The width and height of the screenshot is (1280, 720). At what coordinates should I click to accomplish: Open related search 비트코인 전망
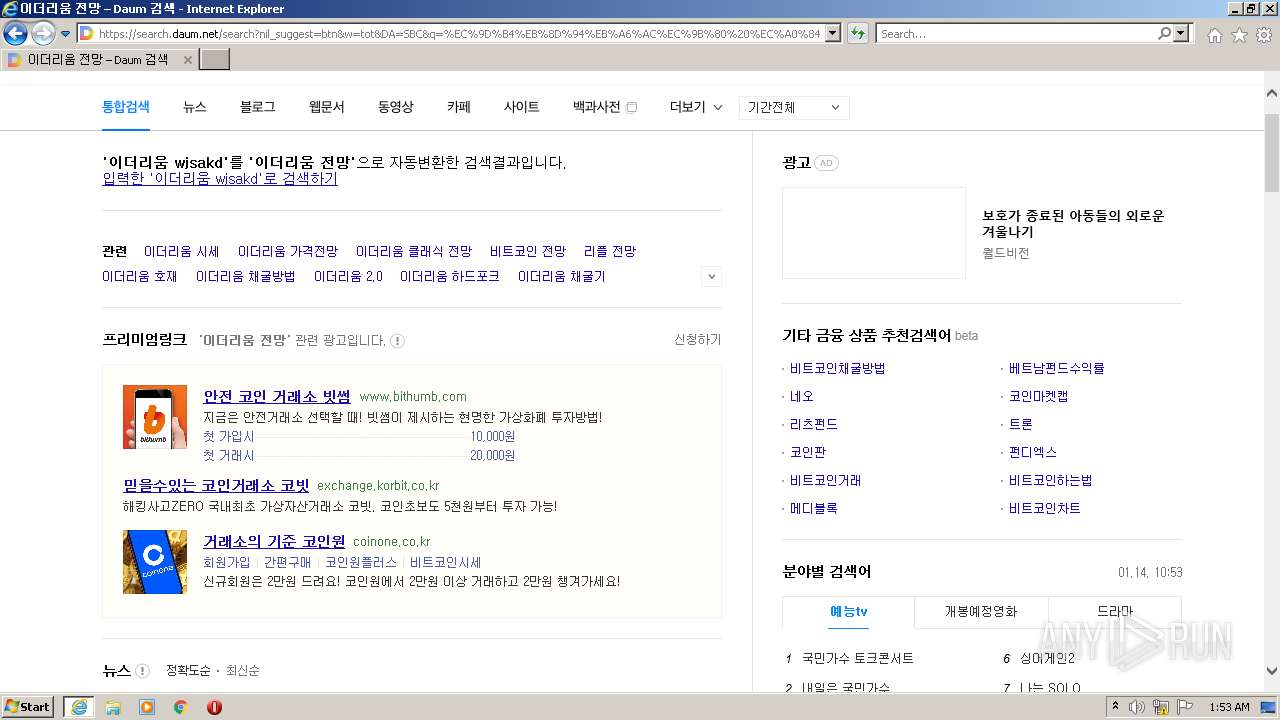coord(528,252)
